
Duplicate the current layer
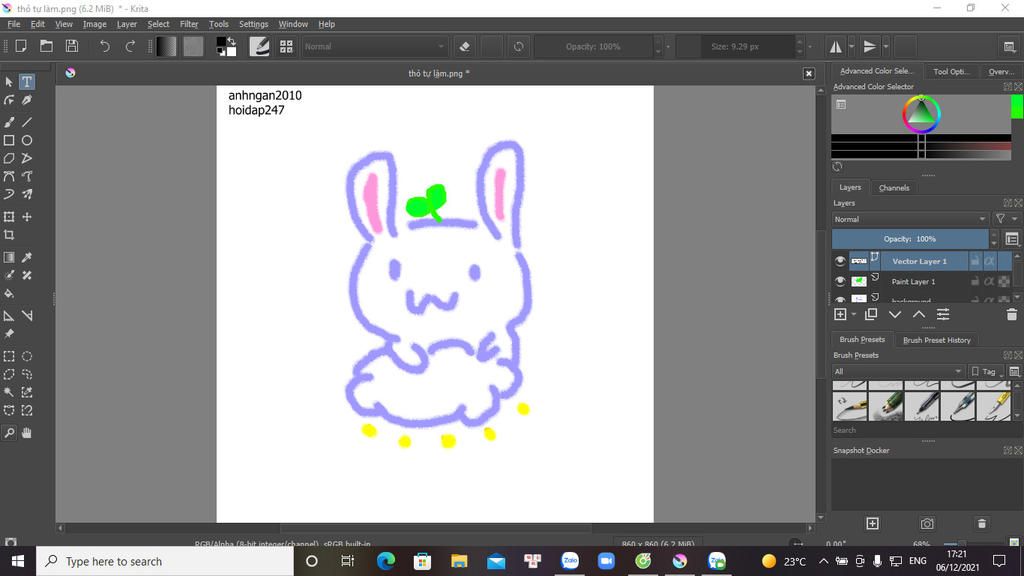click(871, 315)
